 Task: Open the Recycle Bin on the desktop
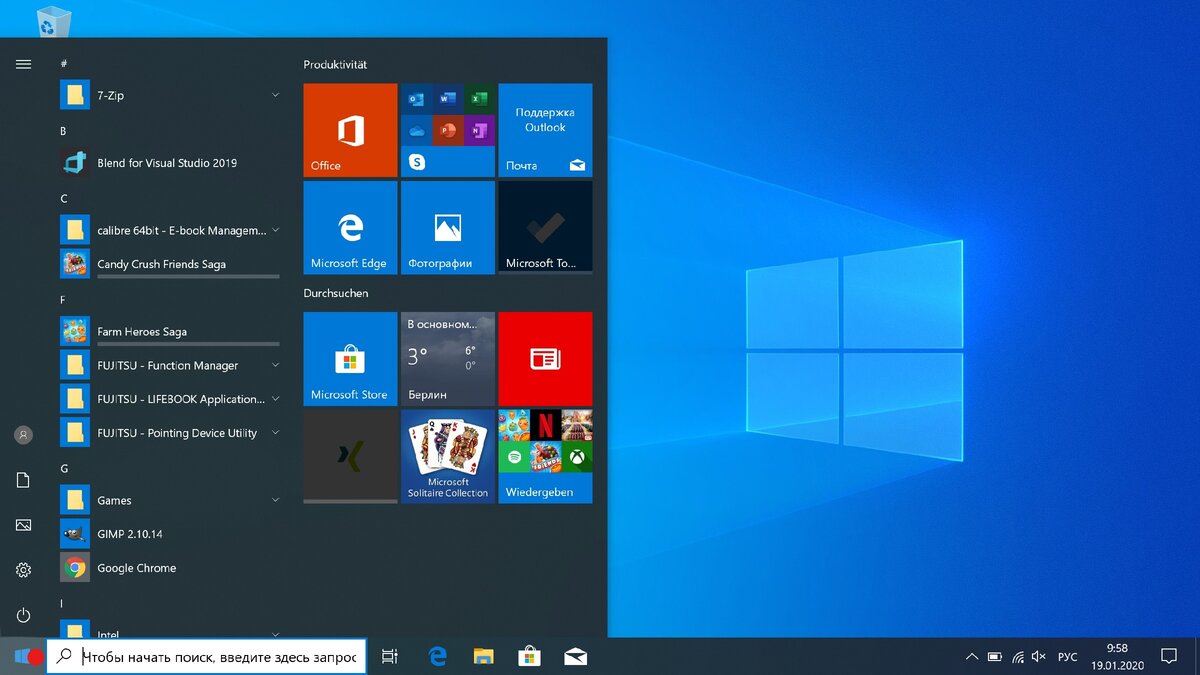point(53,20)
